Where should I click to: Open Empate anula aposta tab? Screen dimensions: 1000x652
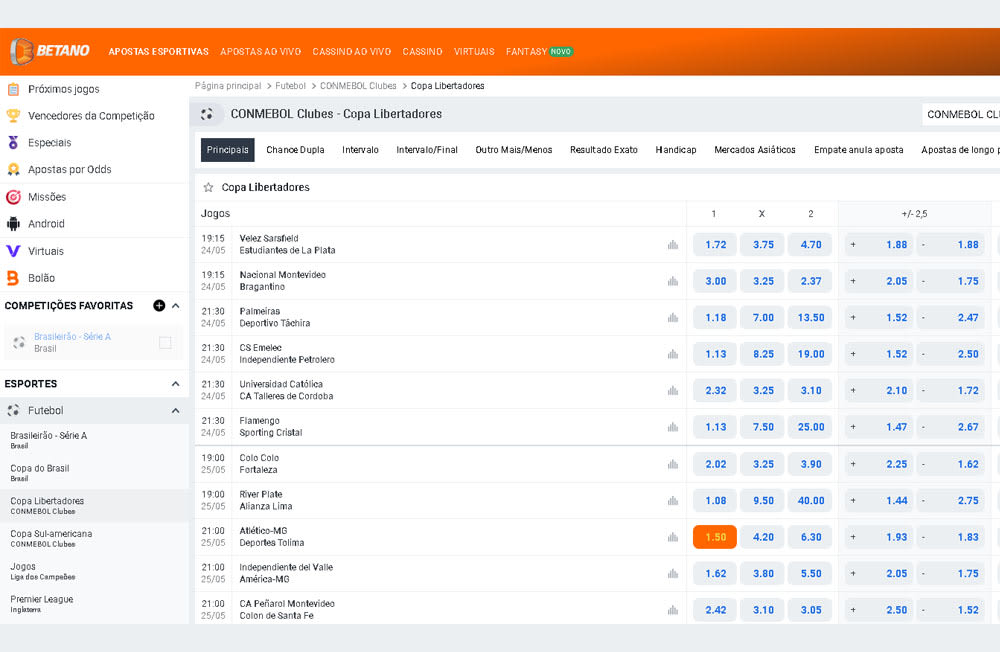(x=858, y=150)
